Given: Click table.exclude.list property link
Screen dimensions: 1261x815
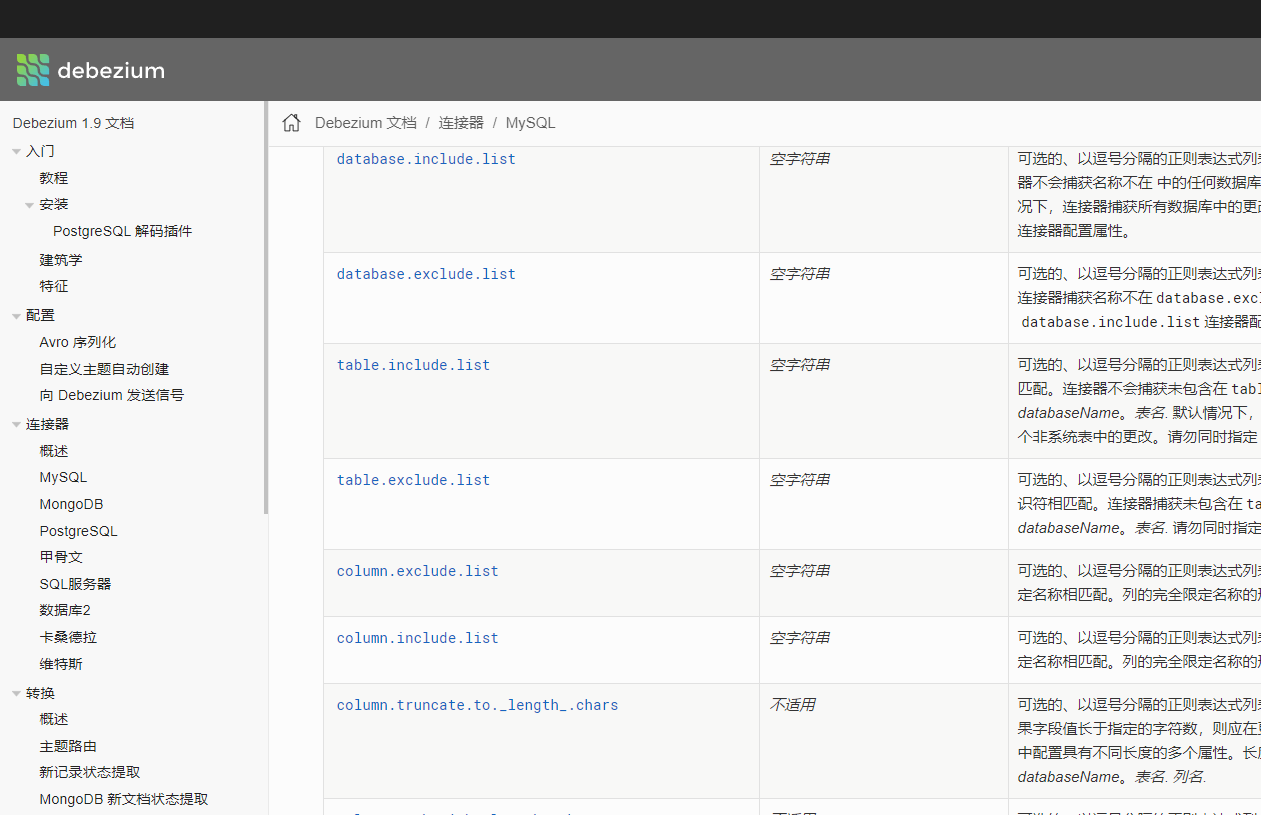Looking at the screenshot, I should point(414,480).
